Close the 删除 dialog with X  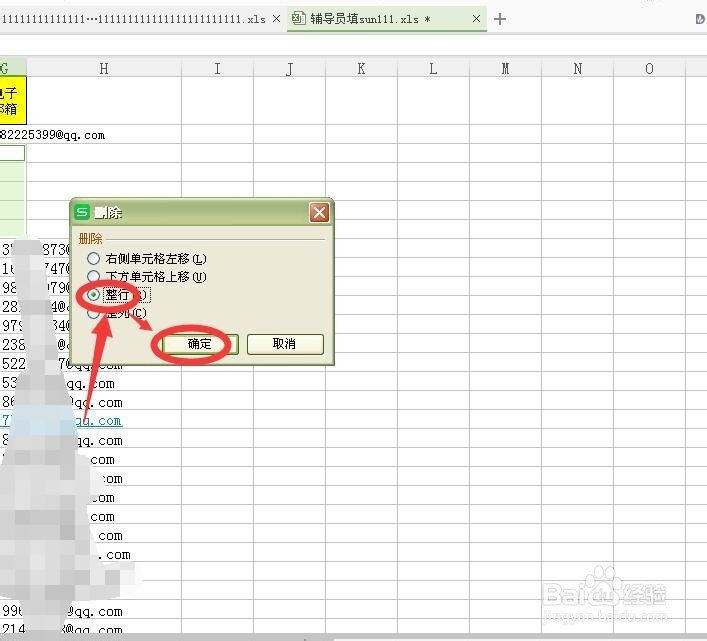pos(319,212)
